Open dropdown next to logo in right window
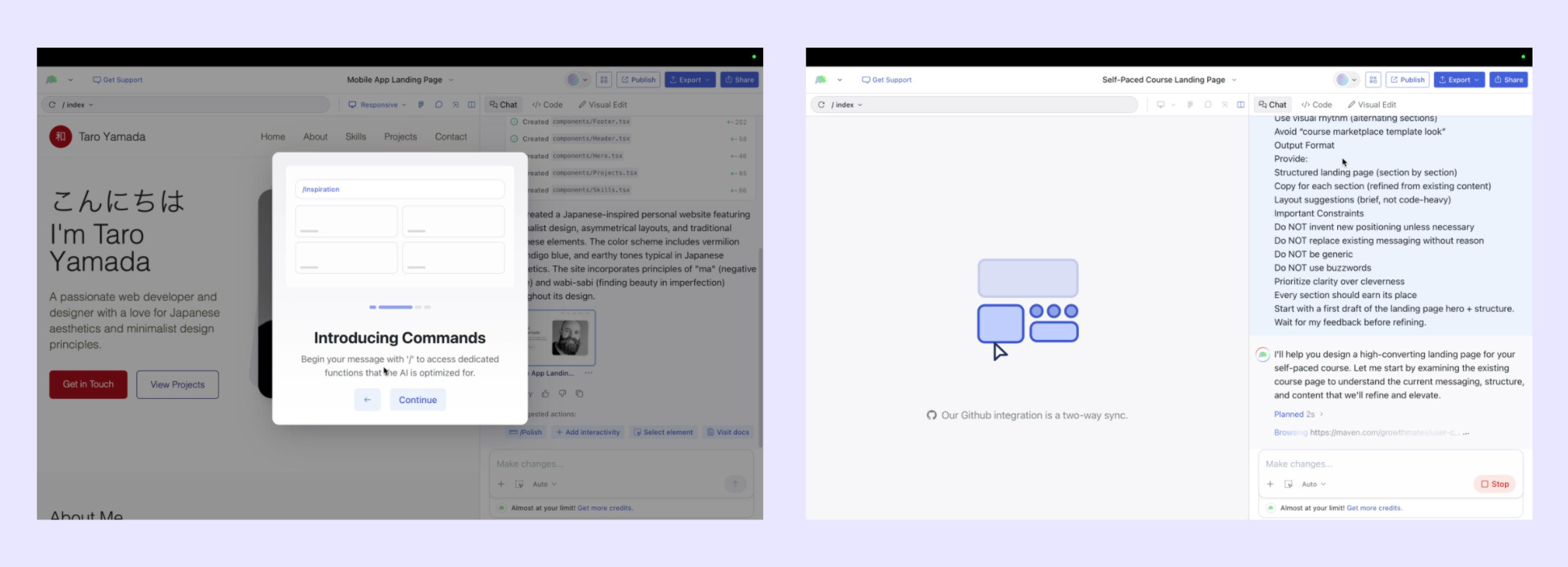 click(x=840, y=80)
